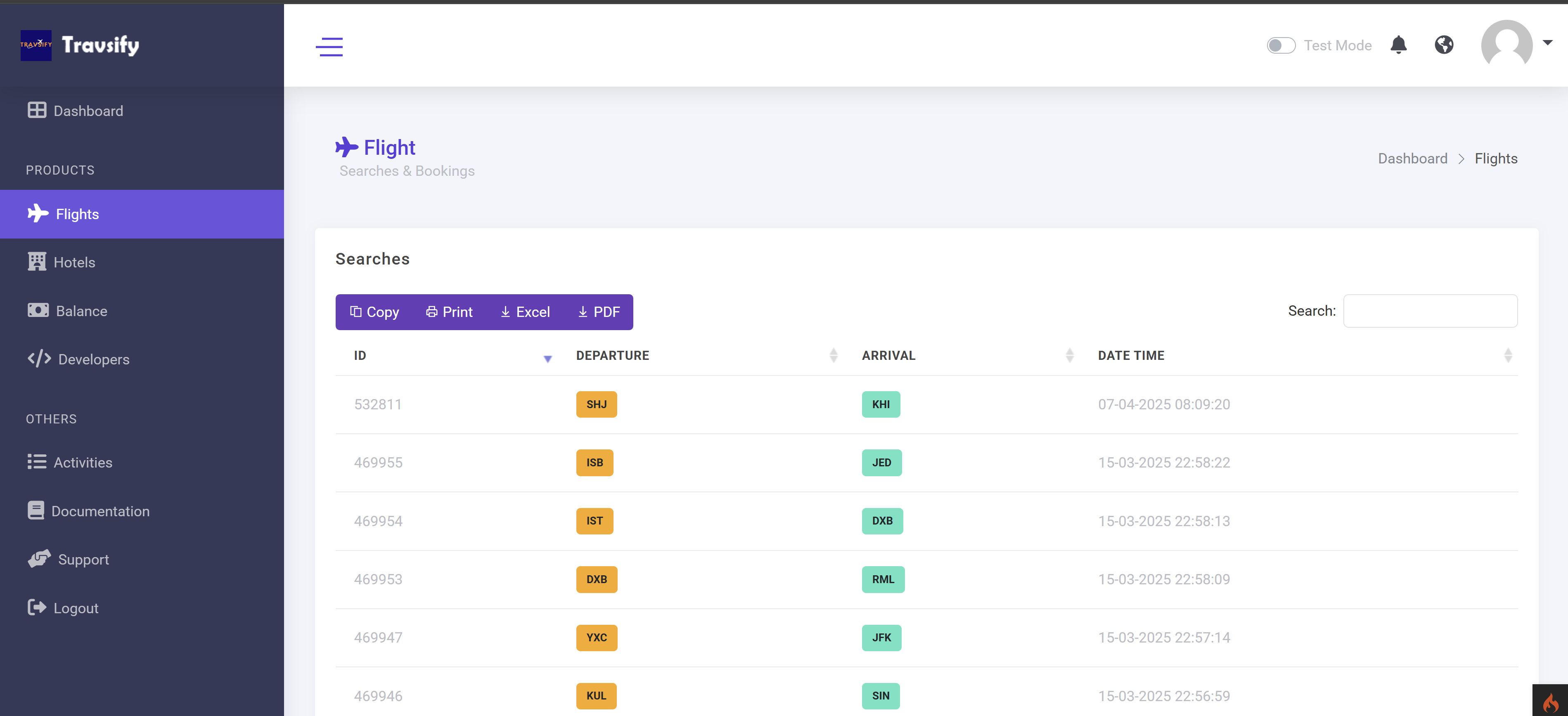Expand the profile dropdown caret
This screenshot has height=716, width=1568.
[x=1547, y=43]
